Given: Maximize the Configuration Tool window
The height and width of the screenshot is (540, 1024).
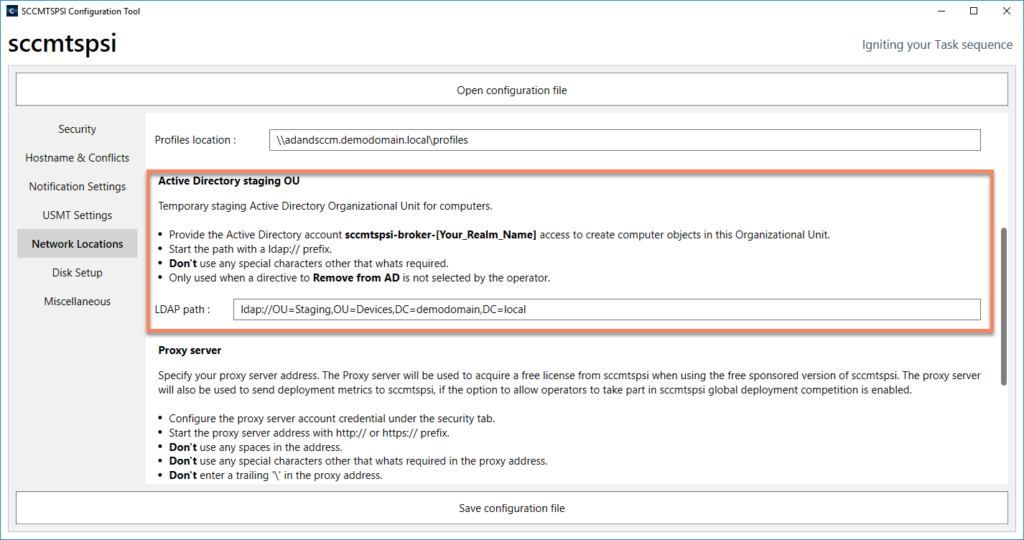Looking at the screenshot, I should coord(973,11).
